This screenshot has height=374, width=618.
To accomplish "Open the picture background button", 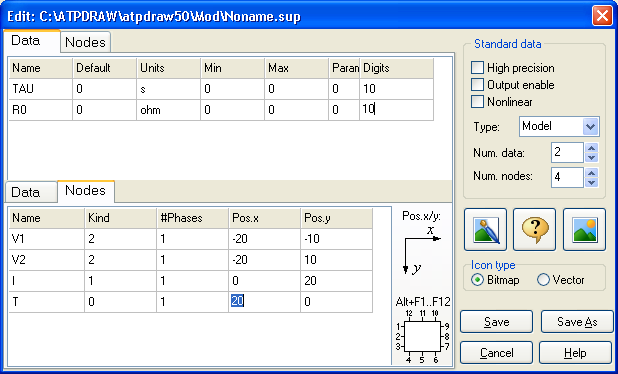I will tap(584, 229).
